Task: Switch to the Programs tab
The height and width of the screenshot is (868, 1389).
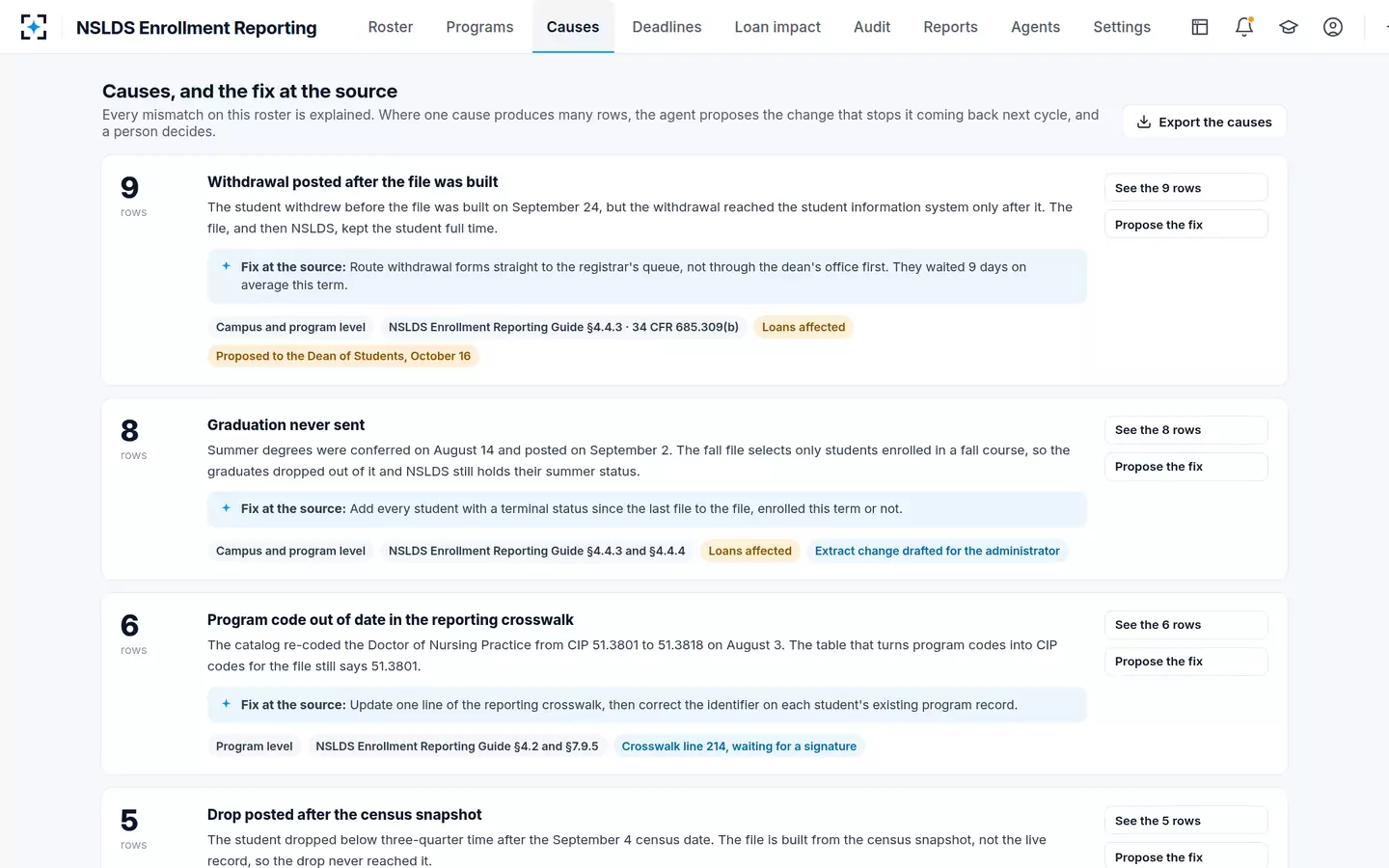Action: click(479, 27)
